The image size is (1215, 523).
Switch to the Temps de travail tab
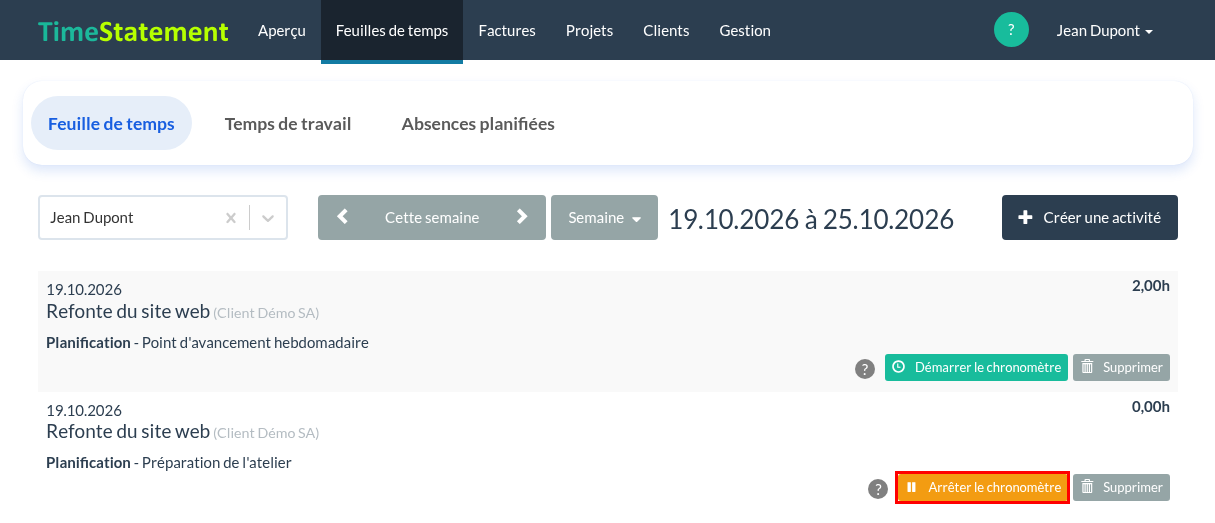tap(288, 124)
